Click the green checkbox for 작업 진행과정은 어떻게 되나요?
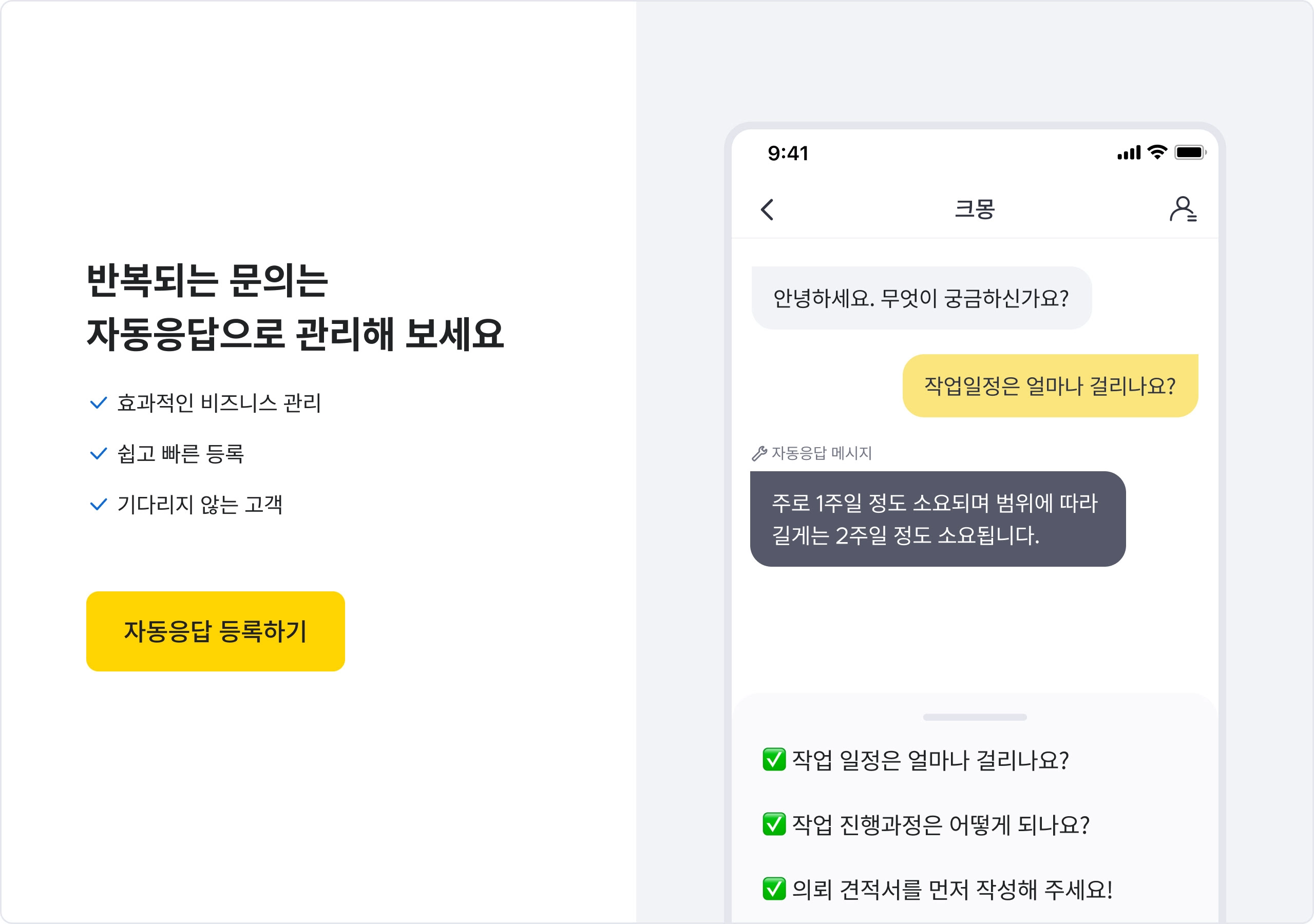Screen dimensions: 1314x924 (774, 824)
